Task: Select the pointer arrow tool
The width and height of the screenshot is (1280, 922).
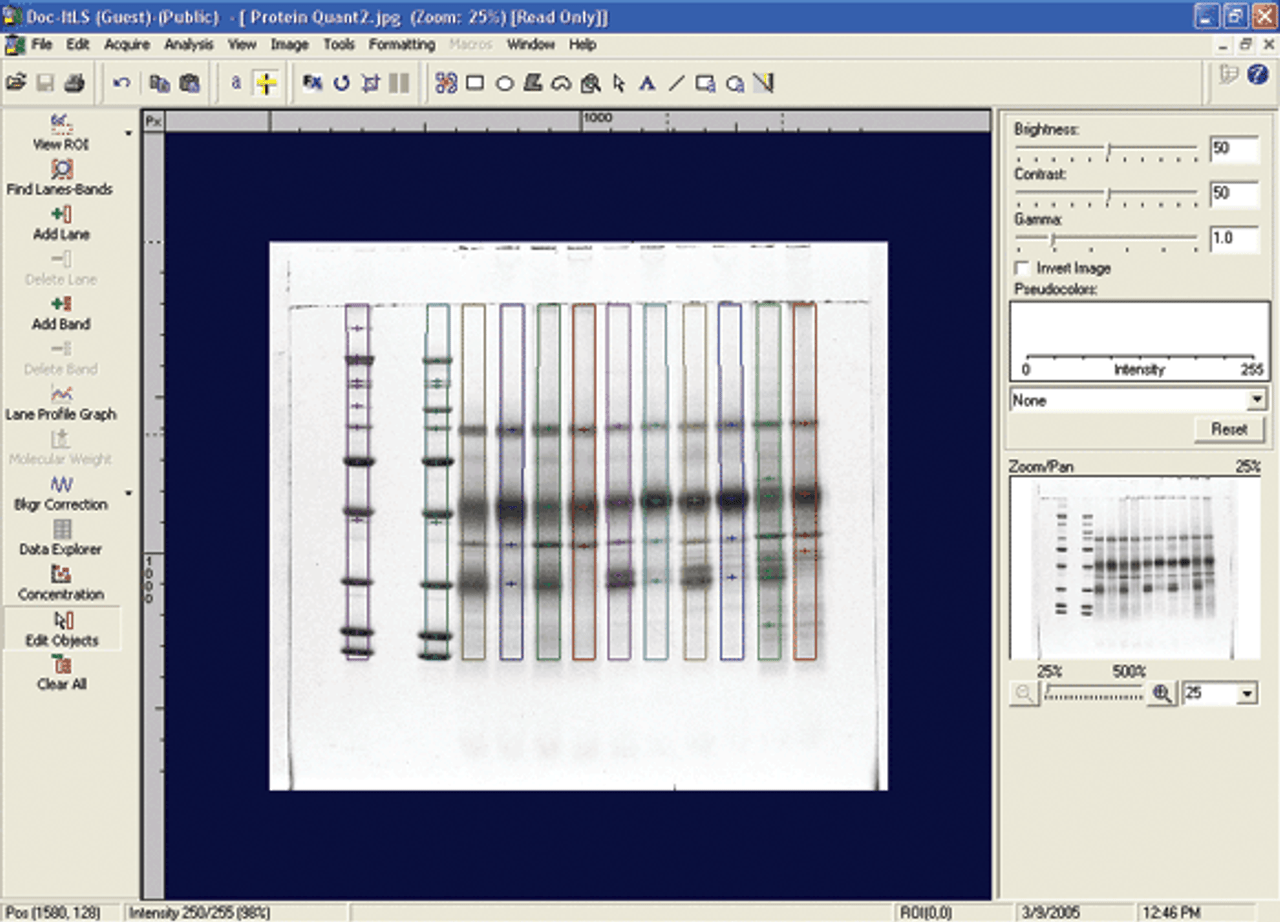Action: (619, 83)
